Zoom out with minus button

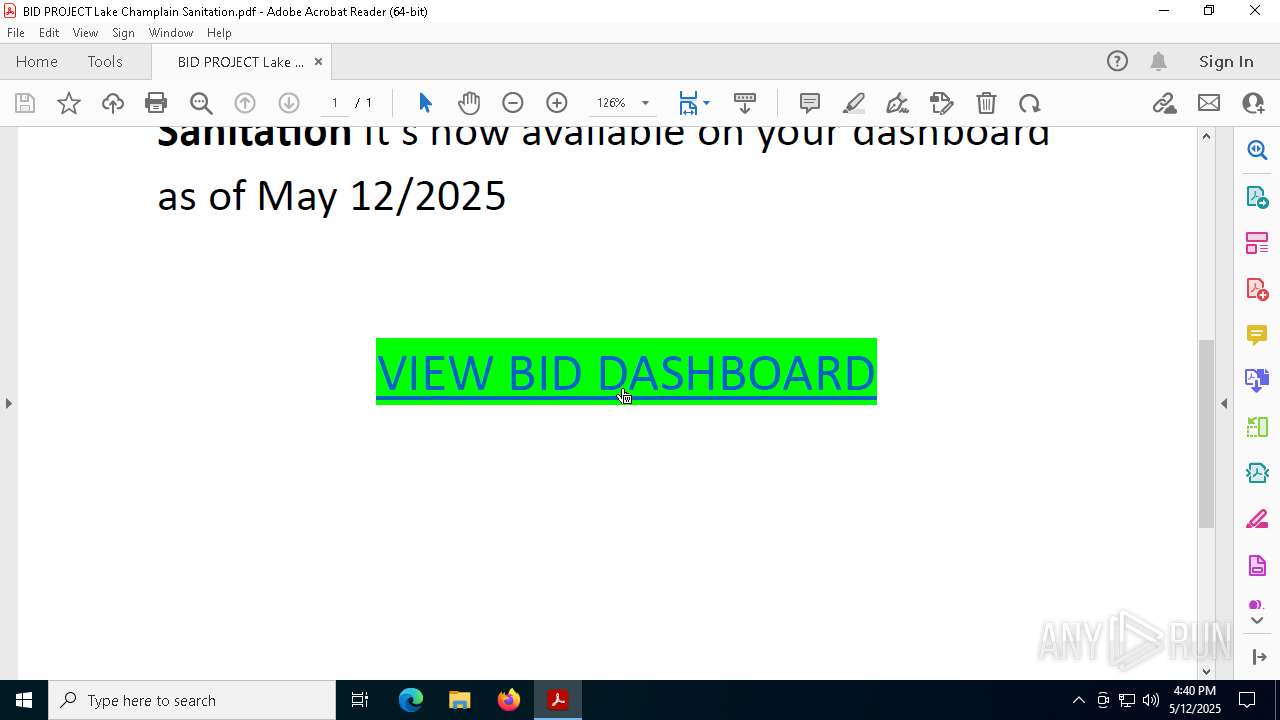pos(513,103)
